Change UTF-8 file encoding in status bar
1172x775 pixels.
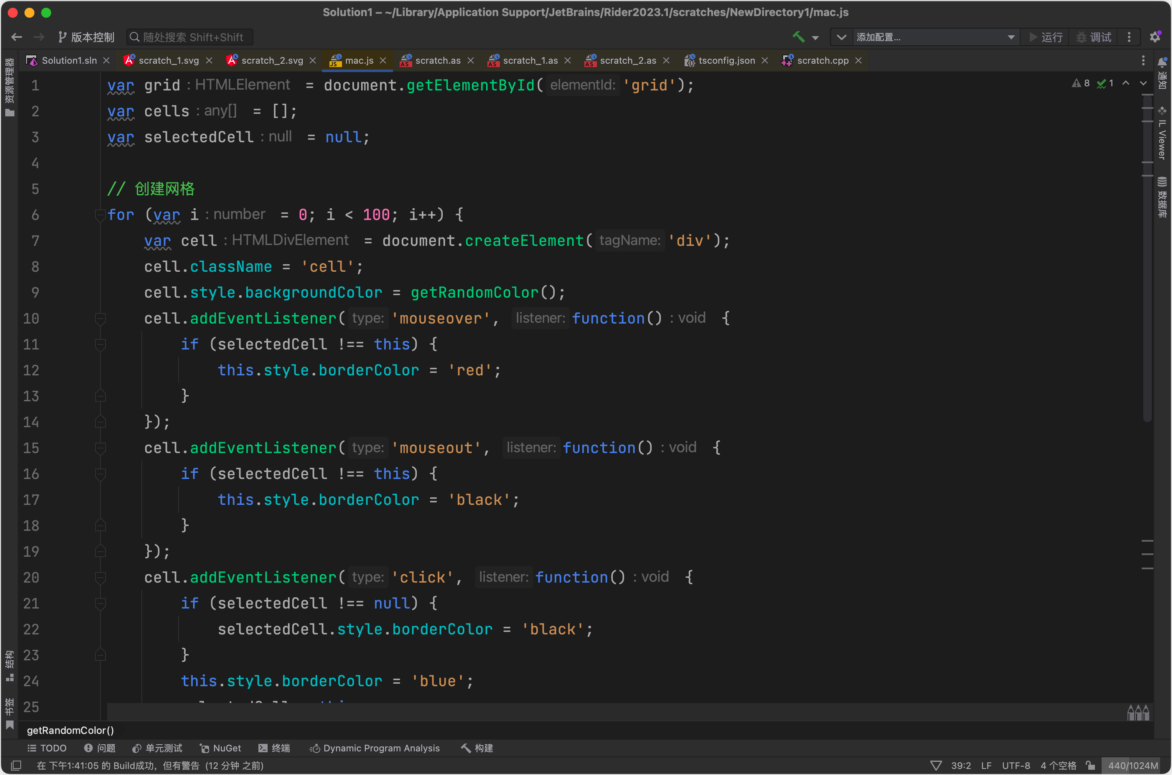click(1016, 765)
